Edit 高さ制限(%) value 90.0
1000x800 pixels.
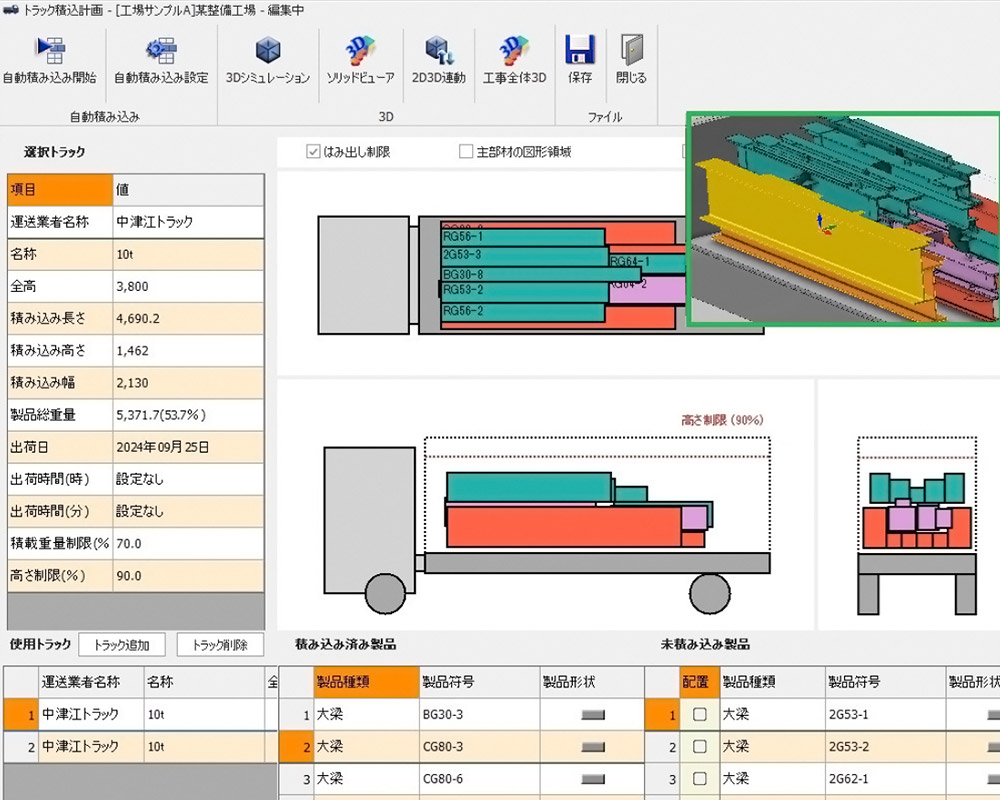click(188, 575)
